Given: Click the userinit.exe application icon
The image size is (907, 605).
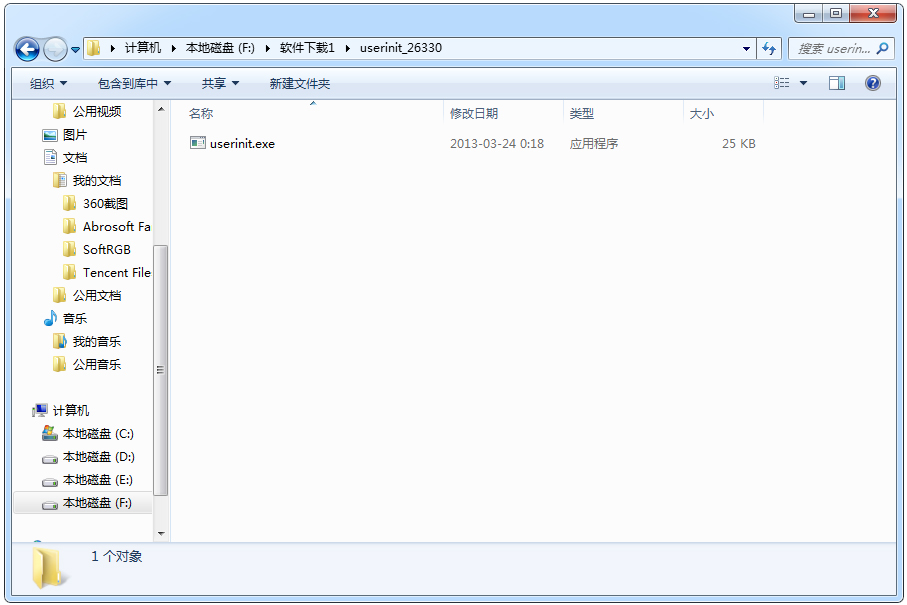Looking at the screenshot, I should tap(198, 143).
